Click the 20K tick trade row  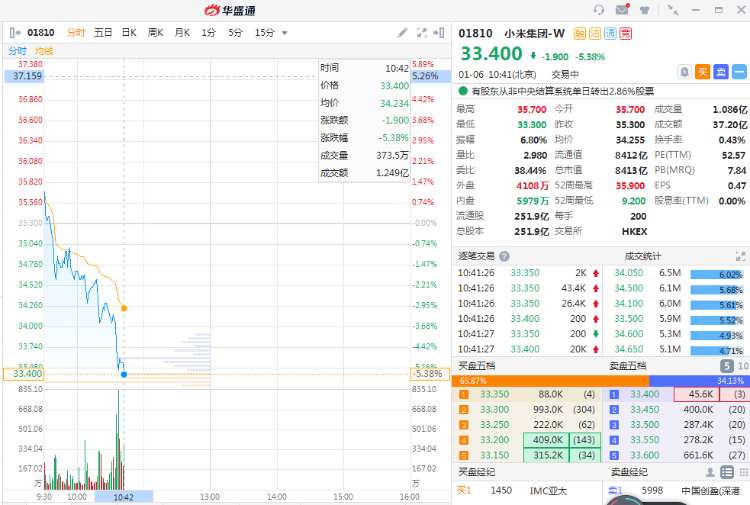point(529,350)
